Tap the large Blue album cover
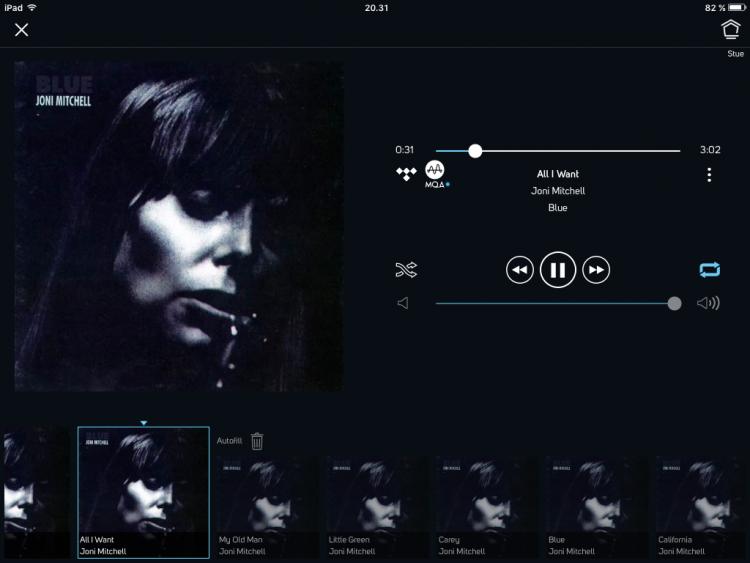The image size is (750, 563). point(178,226)
